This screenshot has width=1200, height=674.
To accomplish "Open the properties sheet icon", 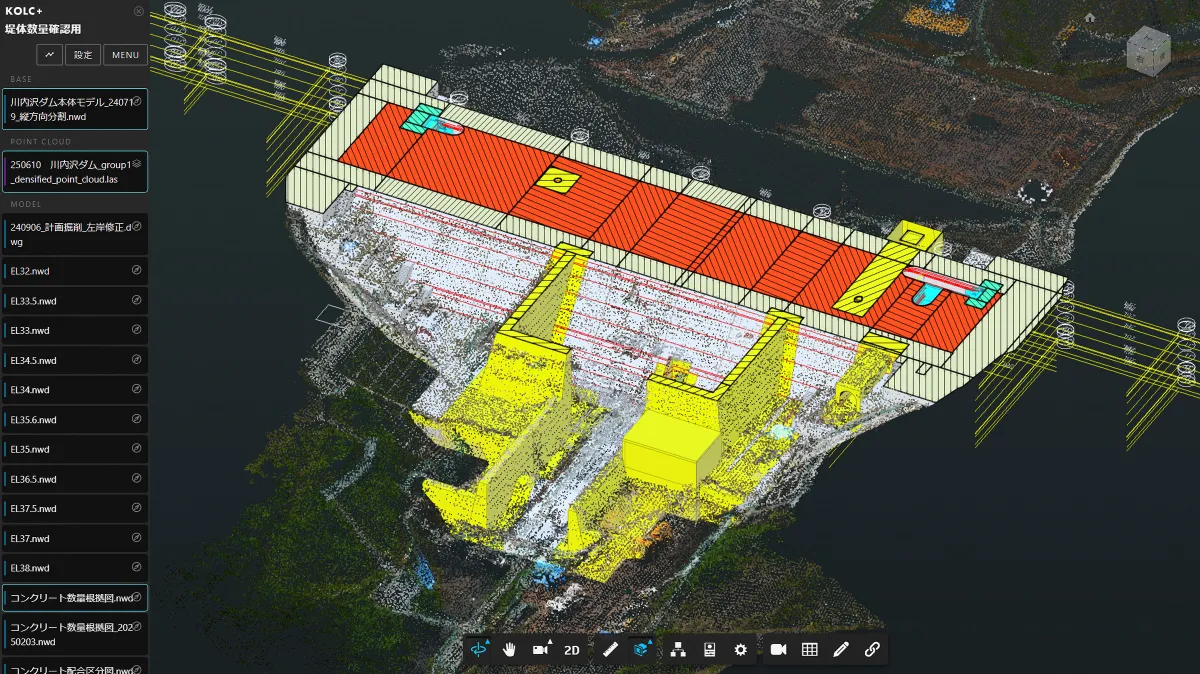I will 709,649.
